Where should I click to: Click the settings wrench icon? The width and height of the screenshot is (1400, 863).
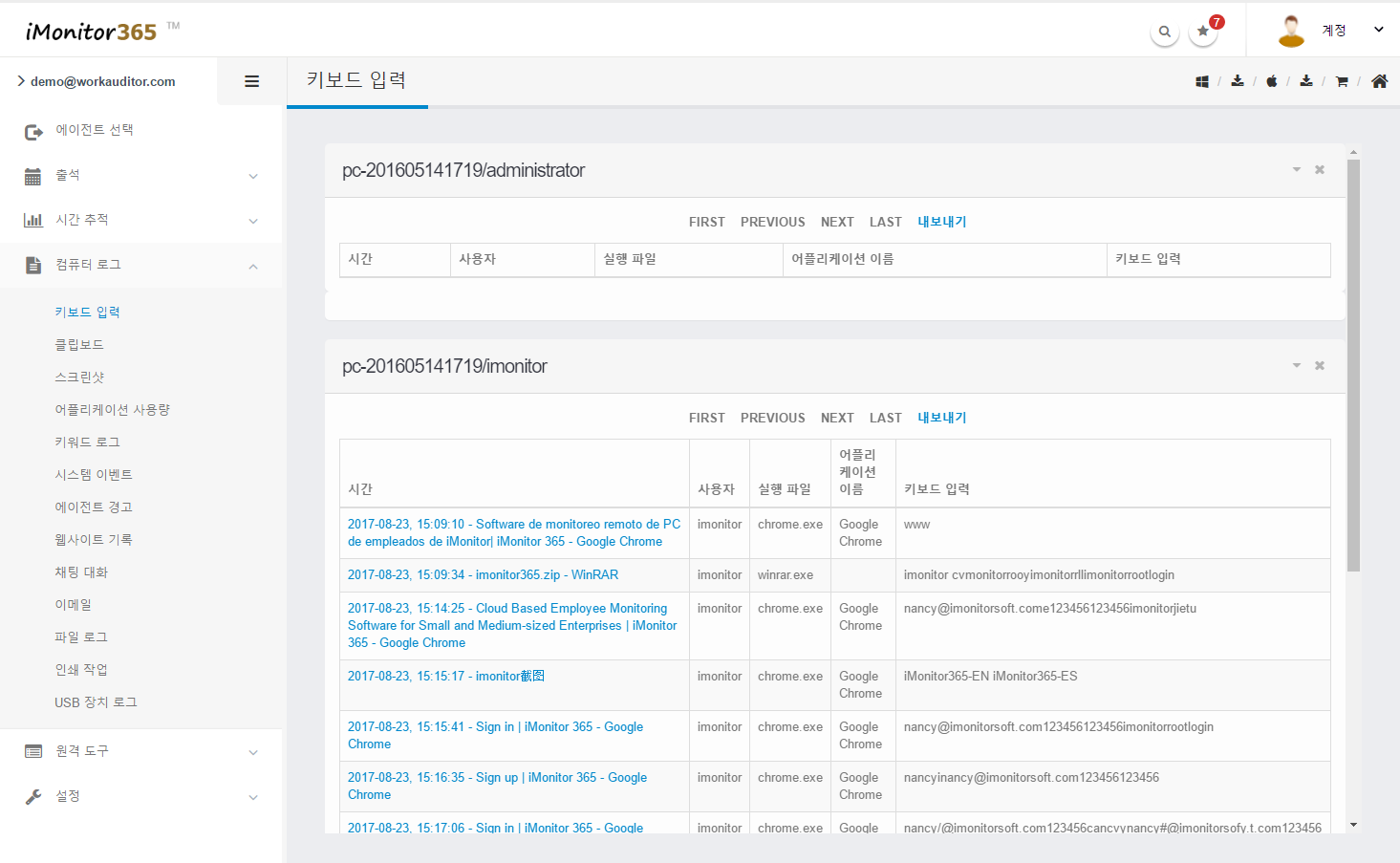click(x=33, y=797)
